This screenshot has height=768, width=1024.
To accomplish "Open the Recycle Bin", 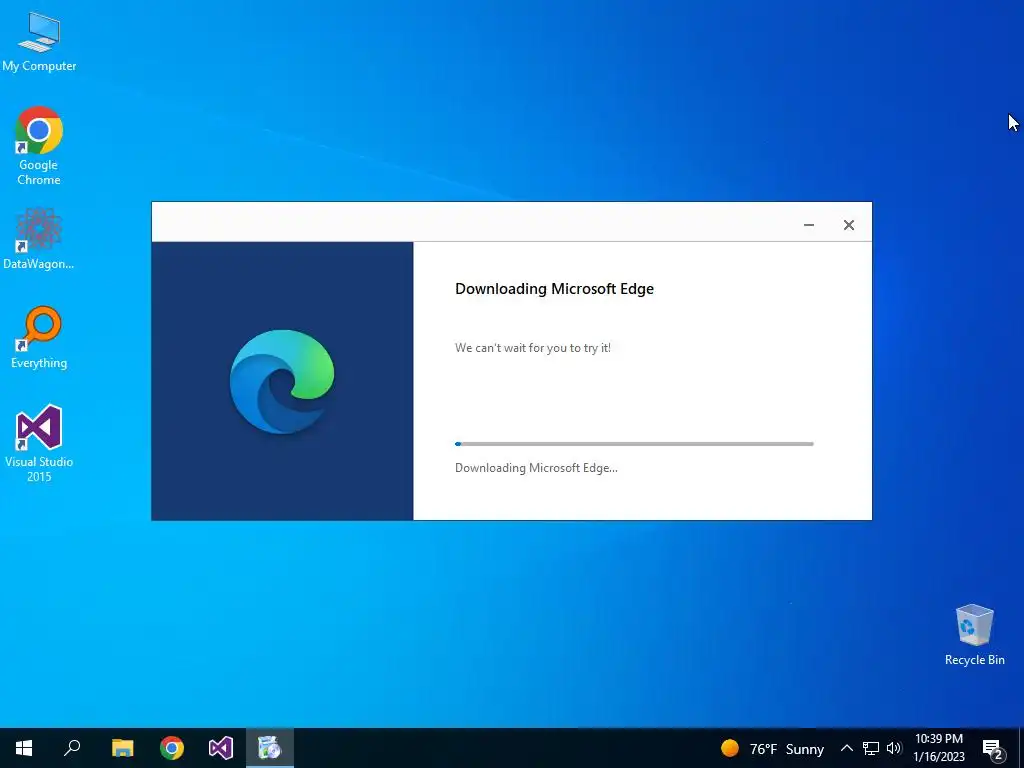I will pyautogui.click(x=974, y=635).
